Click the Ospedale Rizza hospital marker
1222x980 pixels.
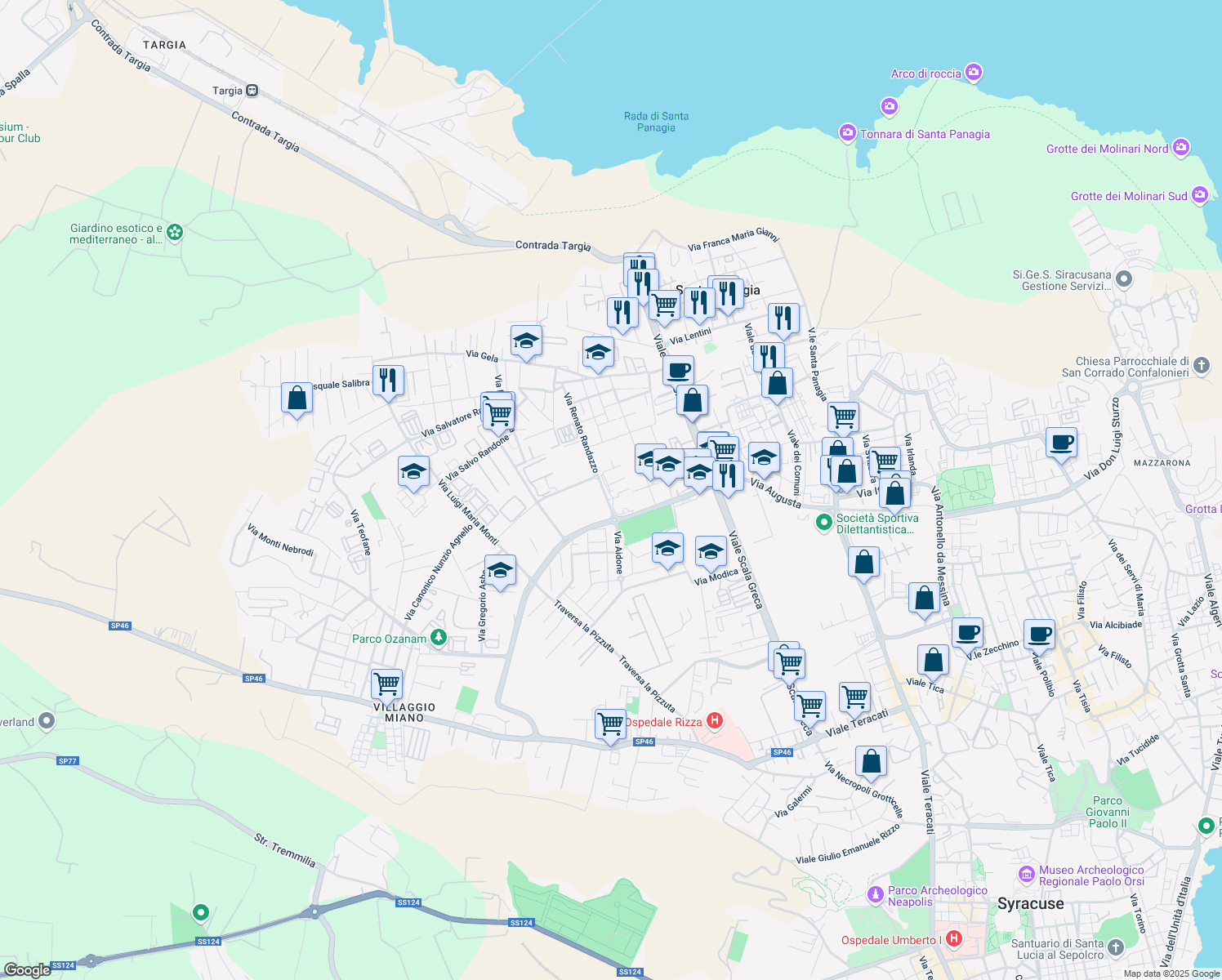point(715,720)
